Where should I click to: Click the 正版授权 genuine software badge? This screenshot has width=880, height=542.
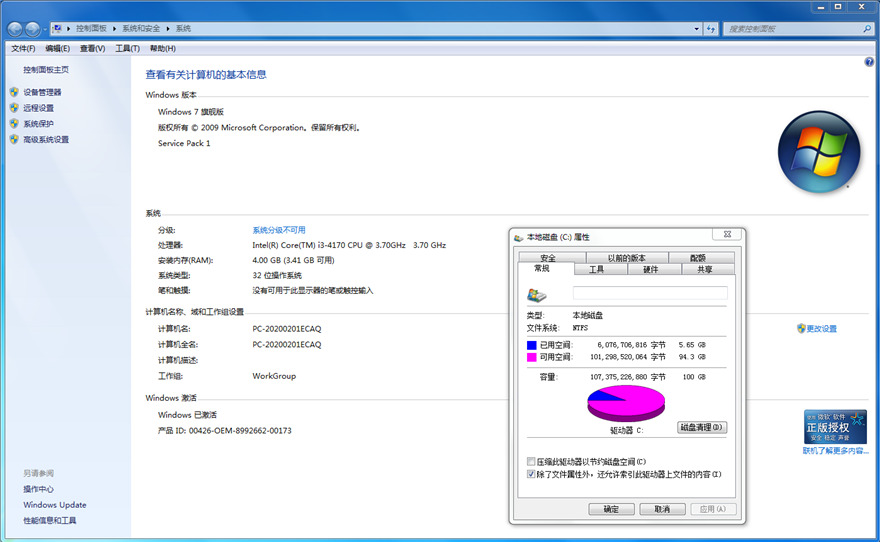coord(835,427)
